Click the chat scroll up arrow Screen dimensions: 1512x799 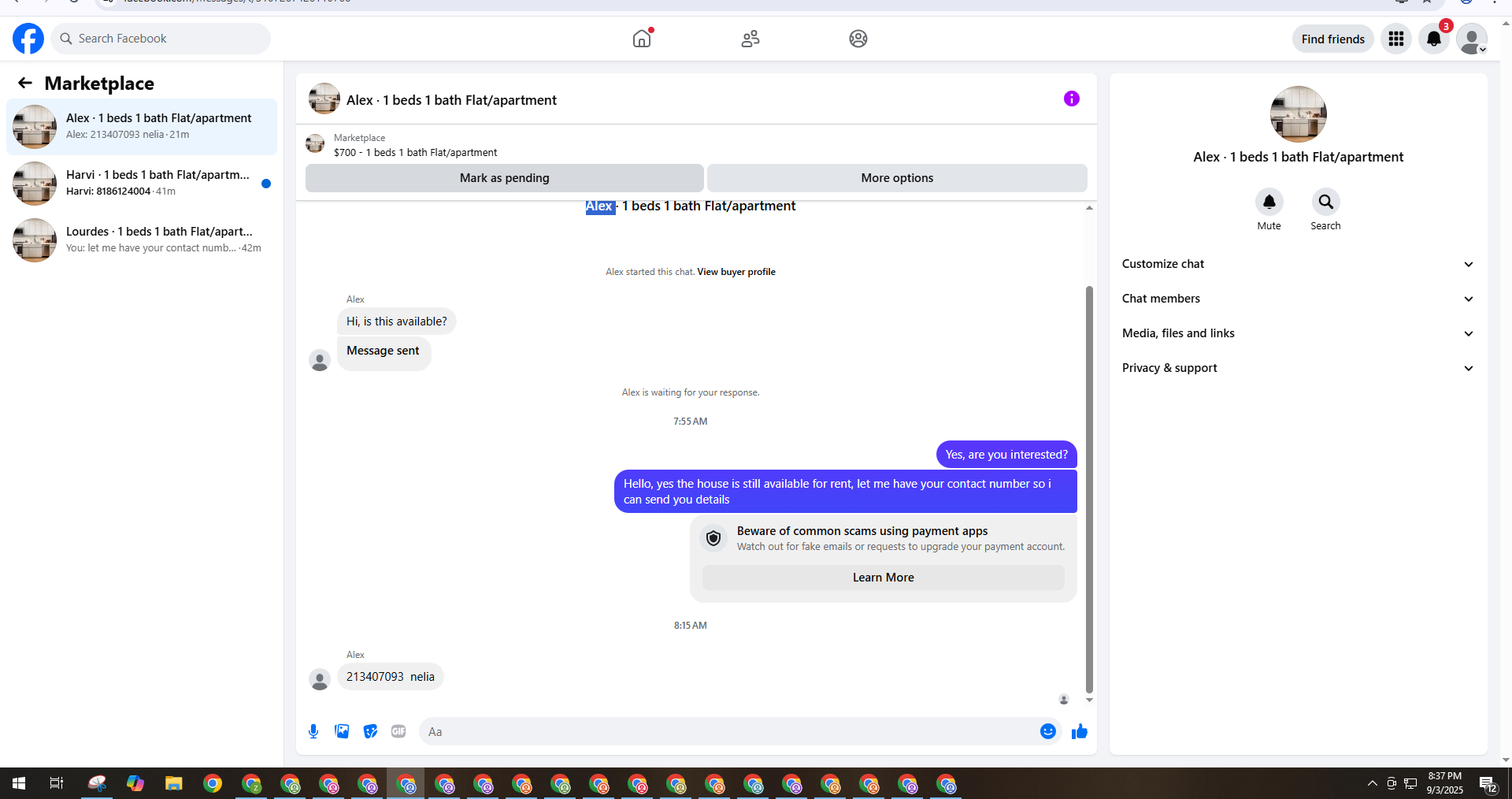click(x=1089, y=208)
